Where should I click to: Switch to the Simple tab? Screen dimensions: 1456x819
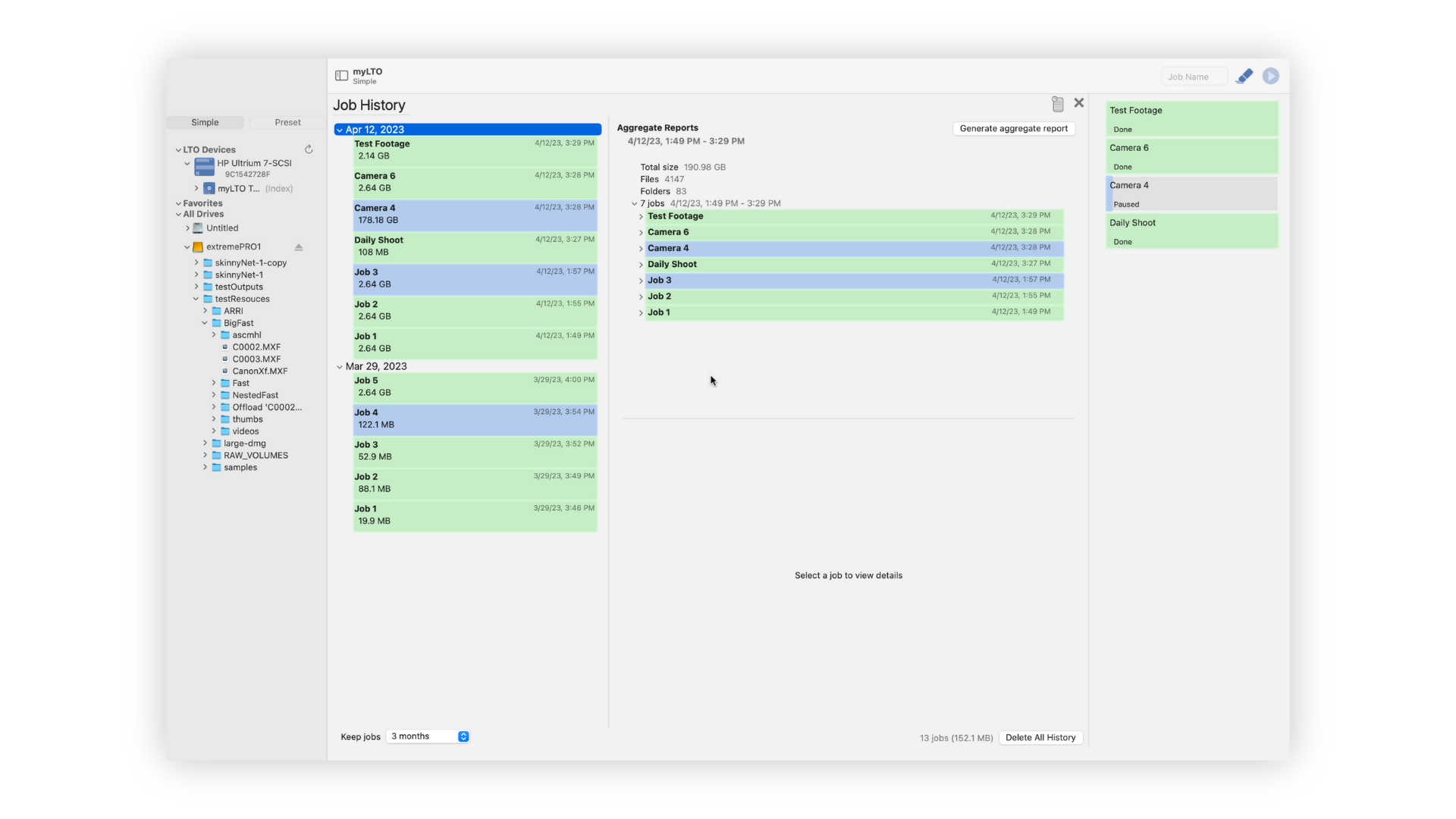tap(204, 122)
